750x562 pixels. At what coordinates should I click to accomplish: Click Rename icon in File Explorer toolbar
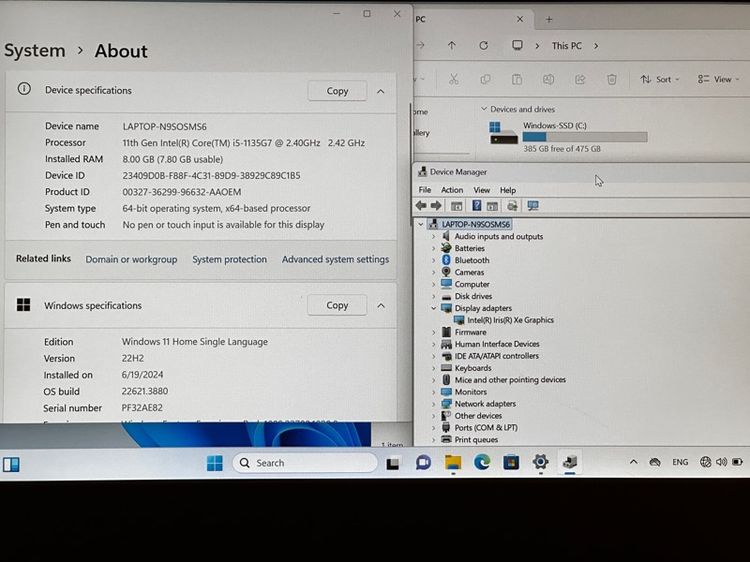tap(548, 79)
